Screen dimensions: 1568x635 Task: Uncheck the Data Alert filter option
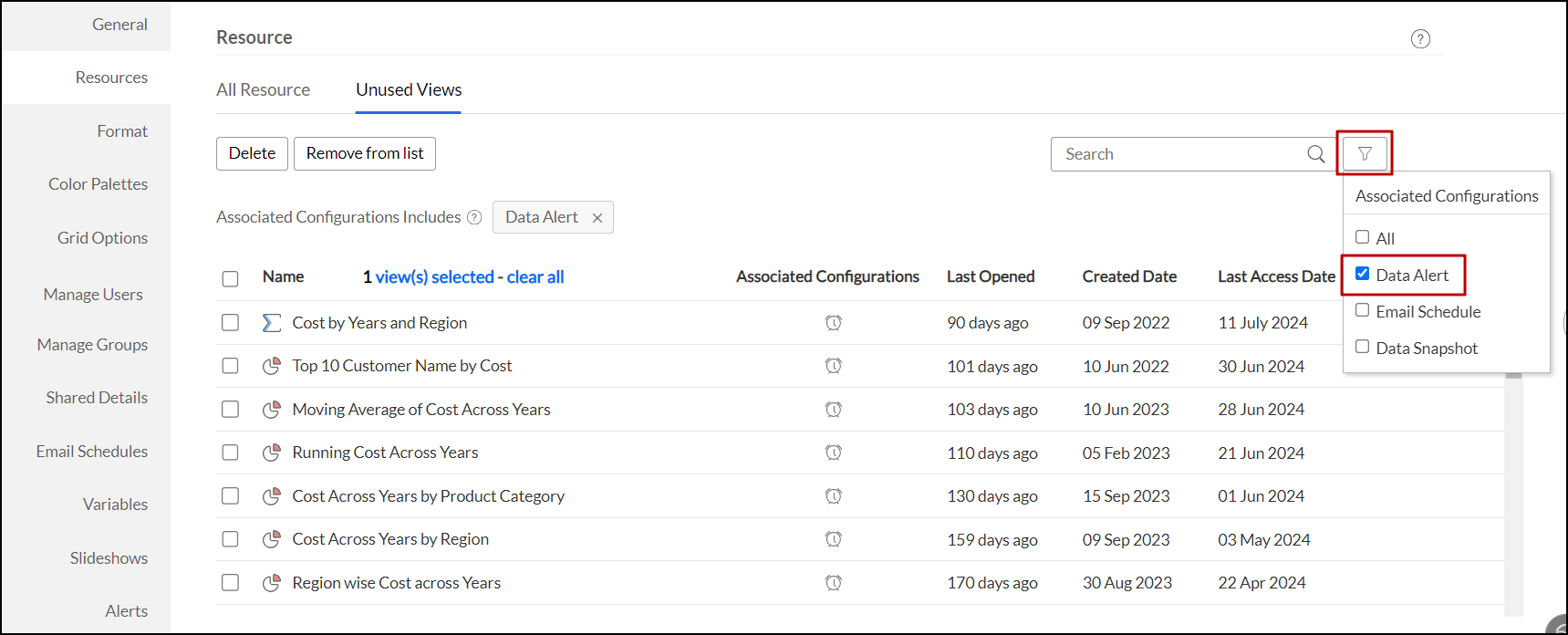1362,274
